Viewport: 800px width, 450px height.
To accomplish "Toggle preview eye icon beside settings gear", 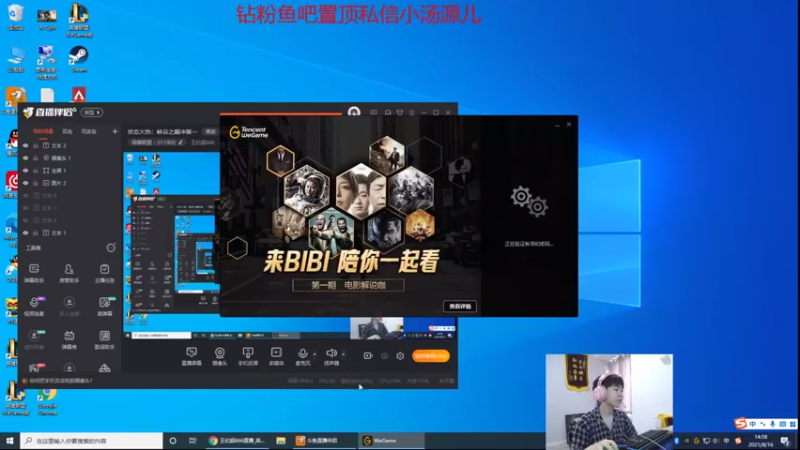I will tap(384, 356).
